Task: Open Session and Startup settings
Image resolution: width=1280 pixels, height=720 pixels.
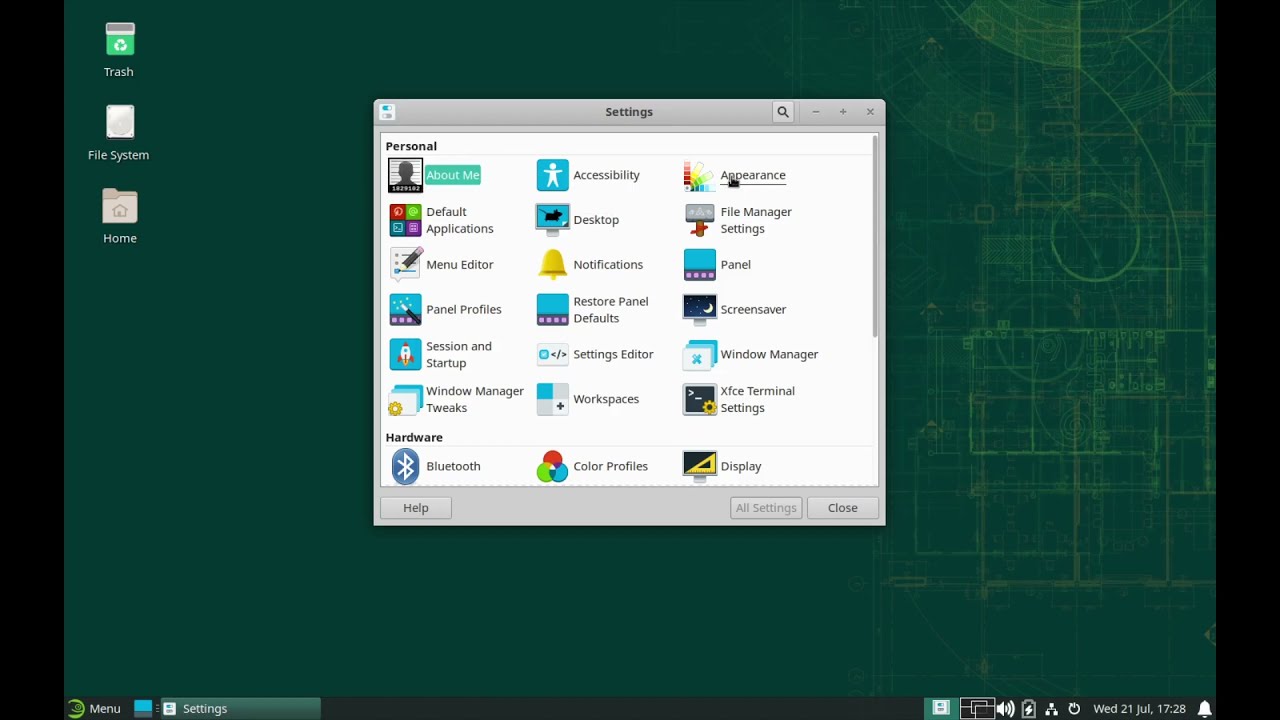Action: [441, 355]
